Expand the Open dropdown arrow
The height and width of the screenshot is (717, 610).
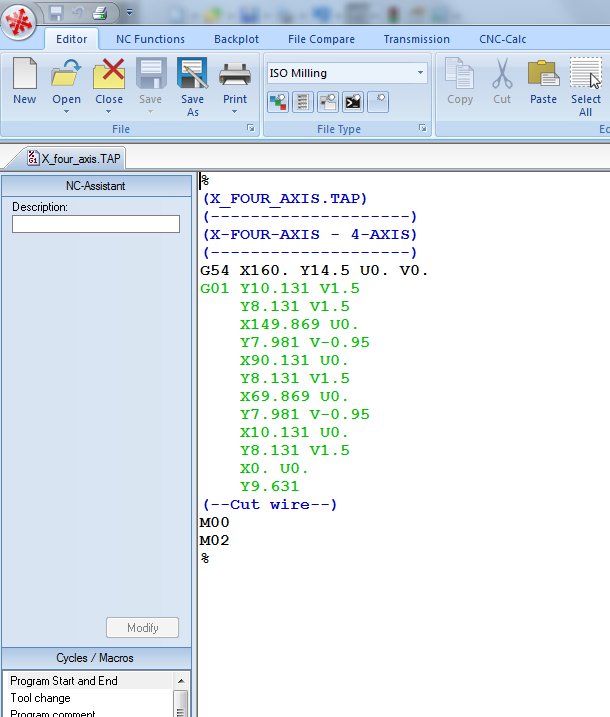click(x=66, y=112)
